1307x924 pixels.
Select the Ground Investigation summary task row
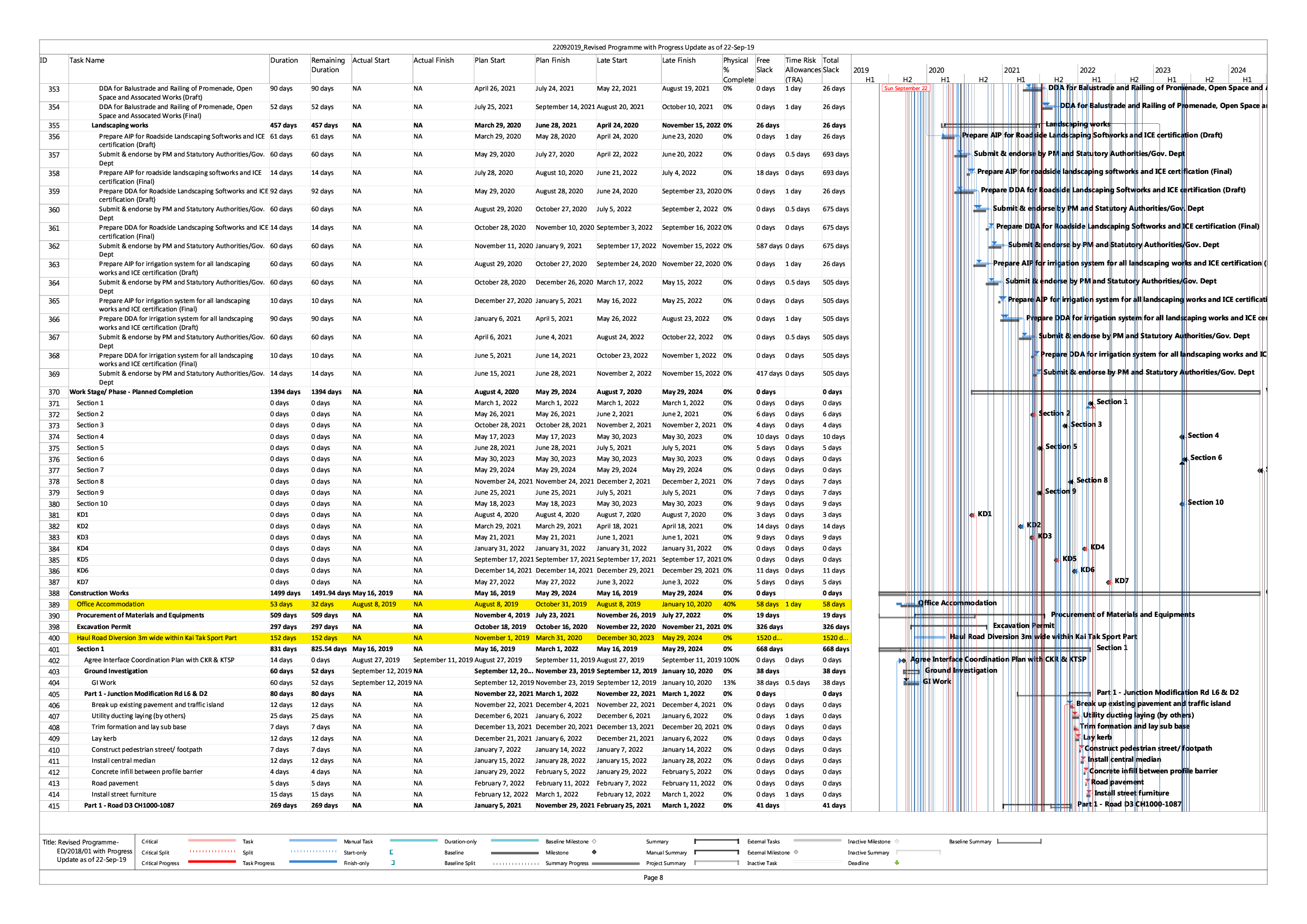[x=115, y=671]
